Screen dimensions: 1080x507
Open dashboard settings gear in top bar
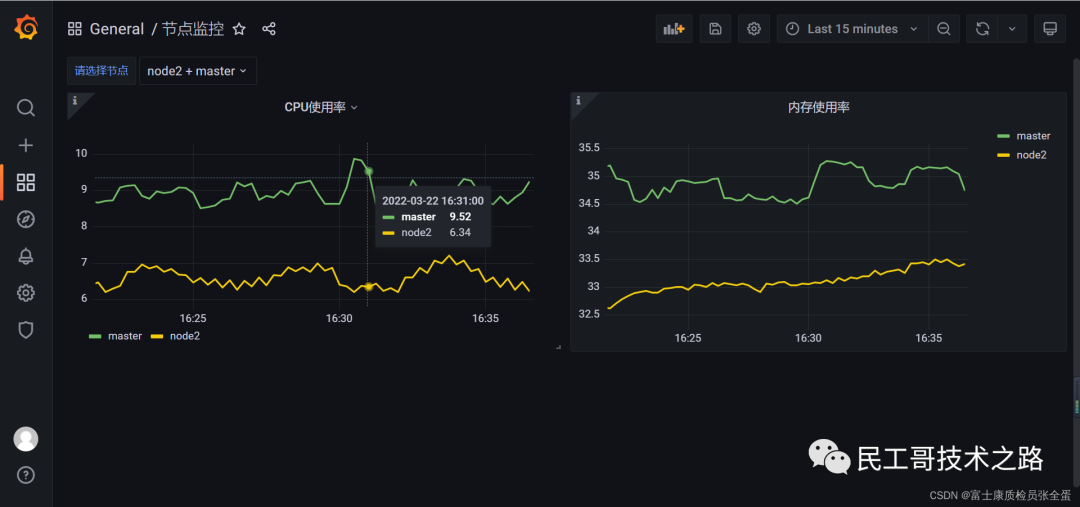click(x=754, y=29)
